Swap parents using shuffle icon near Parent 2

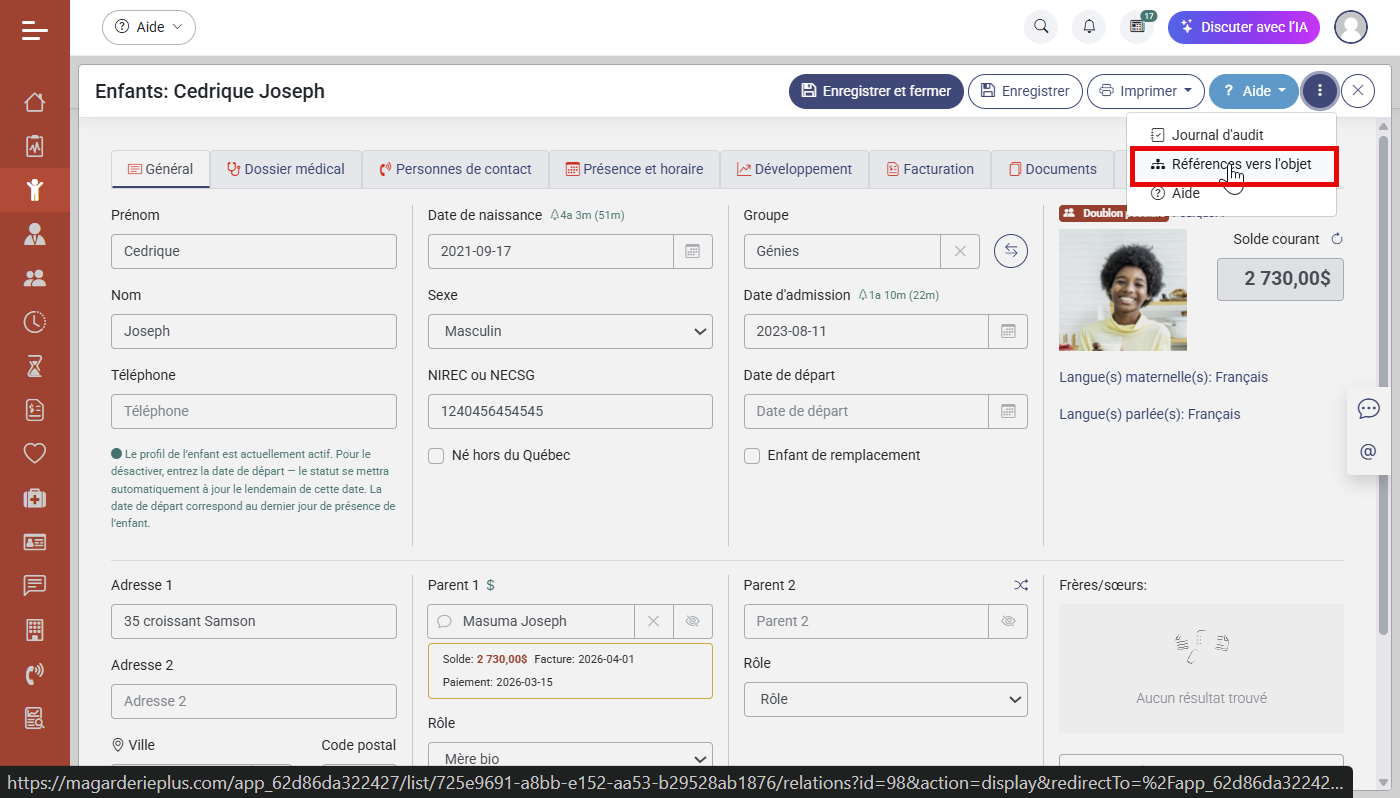coord(1020,585)
